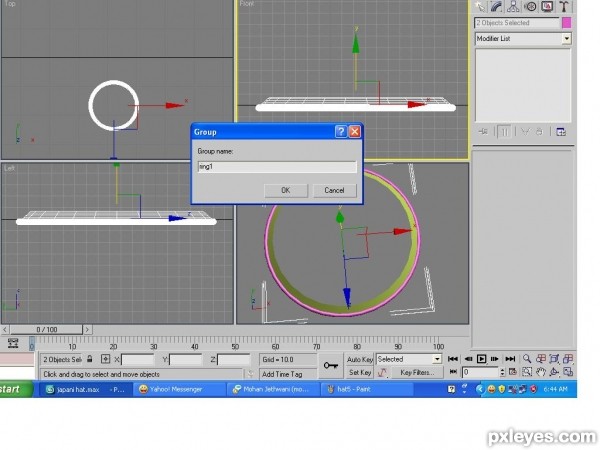Click the Front viewport label
Screen dimensions: 600x450
pyautogui.click(x=247, y=3)
